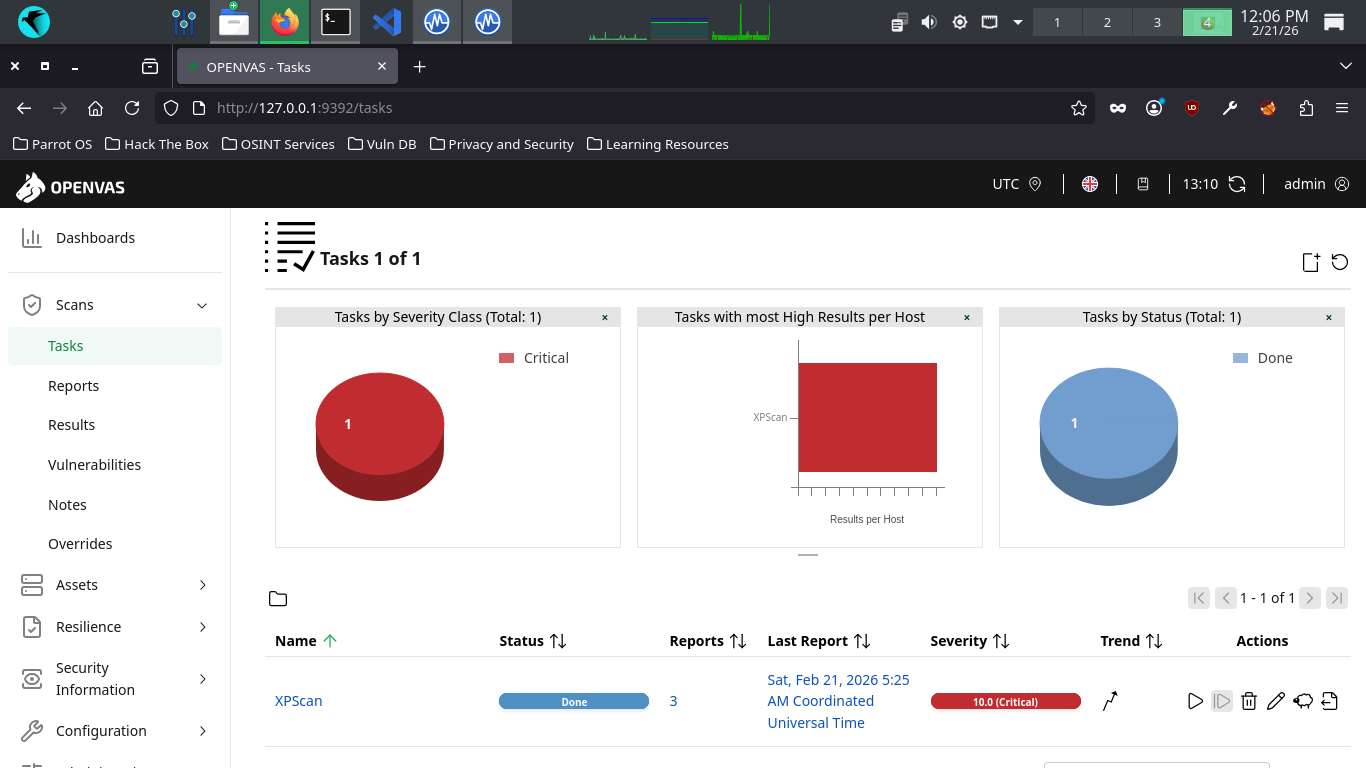
Task: Open the XPScan task link
Action: 298,701
